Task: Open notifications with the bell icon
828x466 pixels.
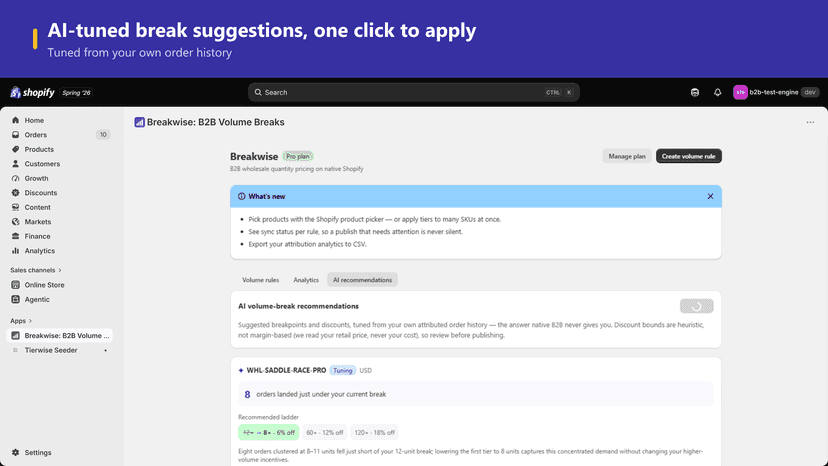Action: [717, 92]
